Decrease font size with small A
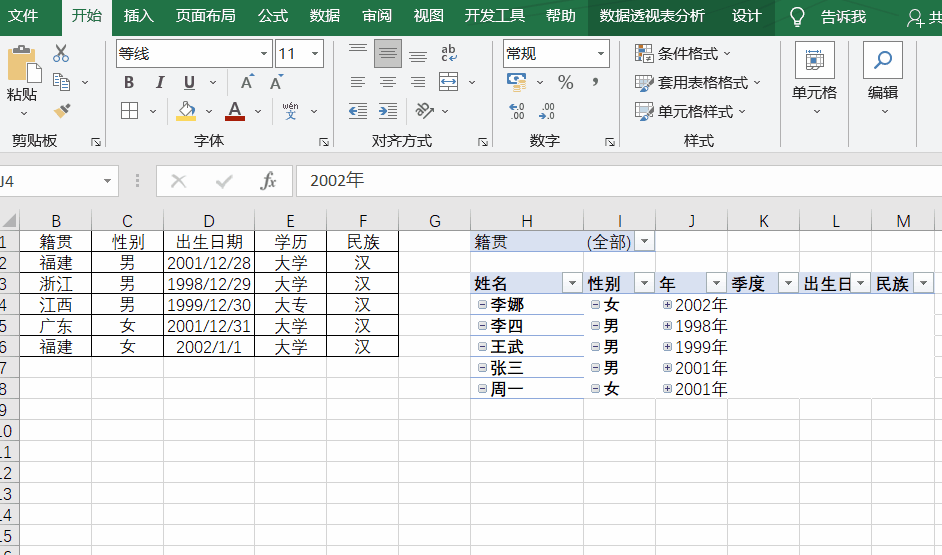The image size is (942, 555). click(x=276, y=82)
